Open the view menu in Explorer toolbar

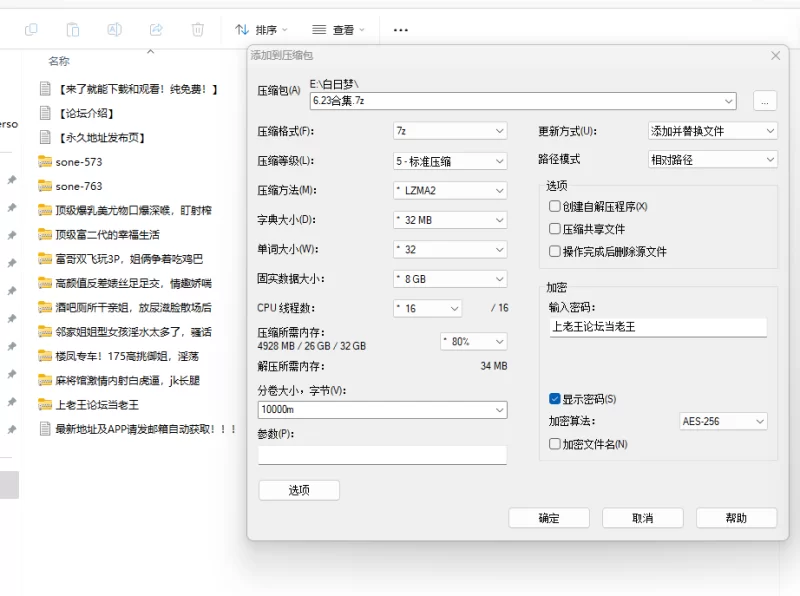pyautogui.click(x=338, y=30)
